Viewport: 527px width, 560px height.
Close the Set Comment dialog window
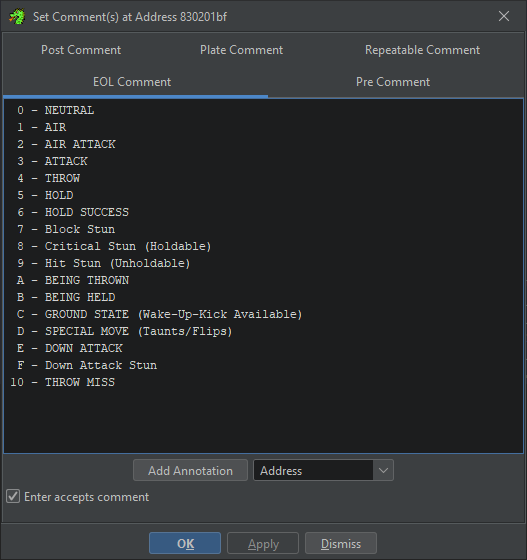coord(504,16)
